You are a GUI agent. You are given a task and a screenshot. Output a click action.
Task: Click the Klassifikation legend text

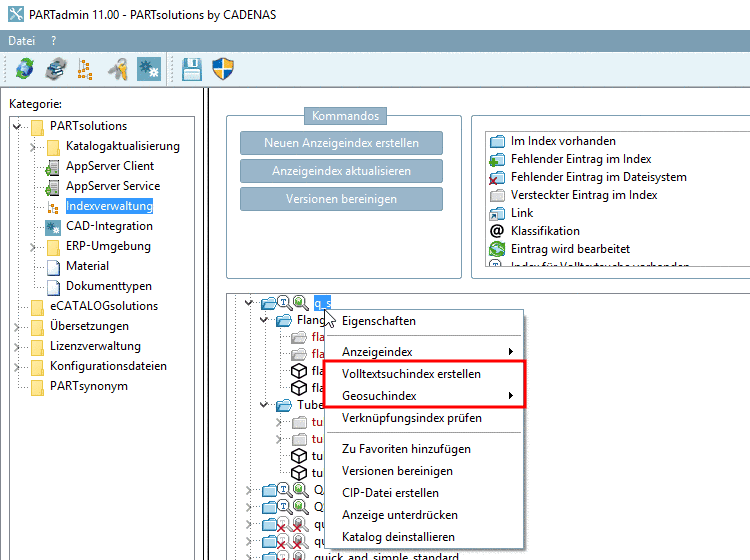[545, 231]
